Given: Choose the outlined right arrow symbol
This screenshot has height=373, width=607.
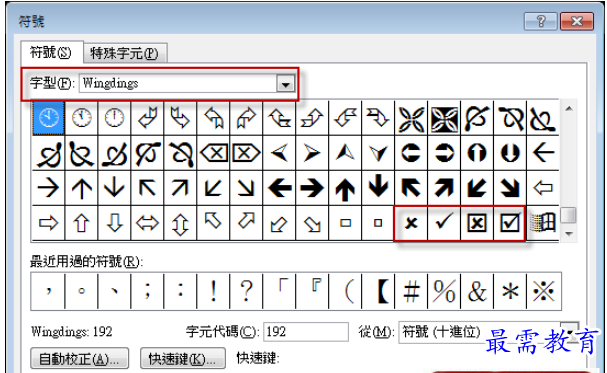Looking at the screenshot, I should coord(48,223).
